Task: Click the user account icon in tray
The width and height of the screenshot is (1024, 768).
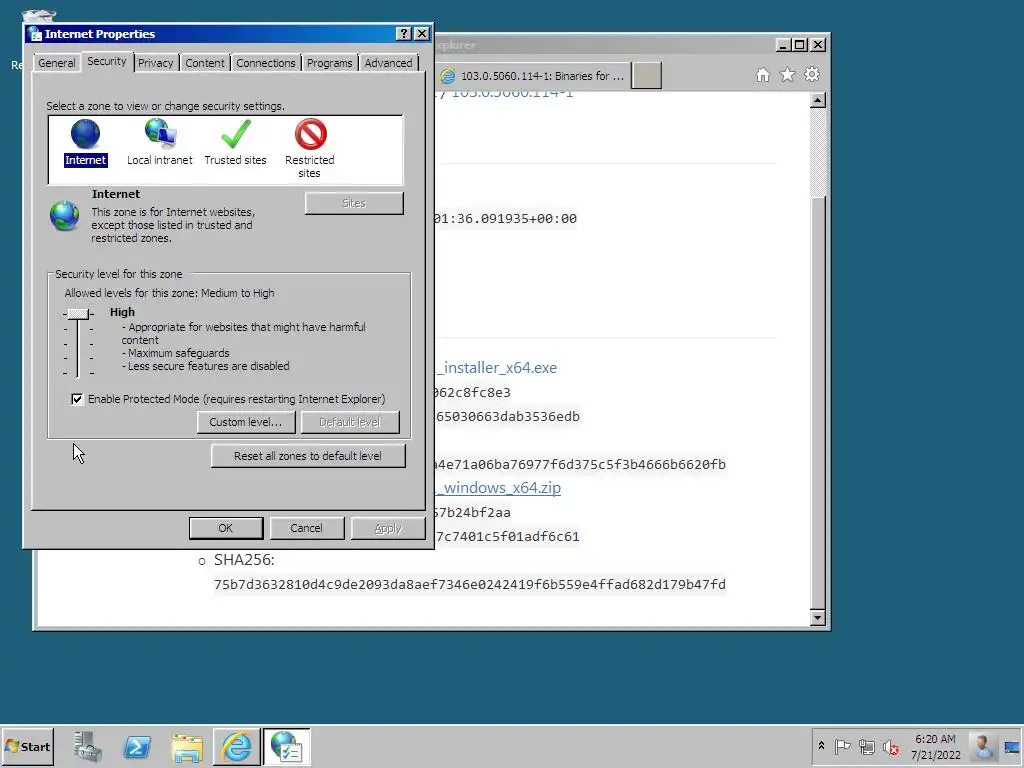Action: pyautogui.click(x=982, y=746)
